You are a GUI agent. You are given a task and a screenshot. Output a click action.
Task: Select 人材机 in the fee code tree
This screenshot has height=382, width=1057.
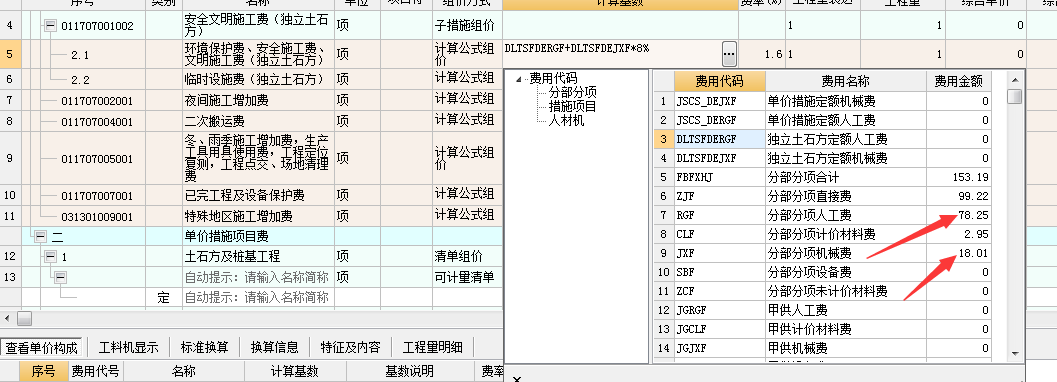click(x=566, y=121)
